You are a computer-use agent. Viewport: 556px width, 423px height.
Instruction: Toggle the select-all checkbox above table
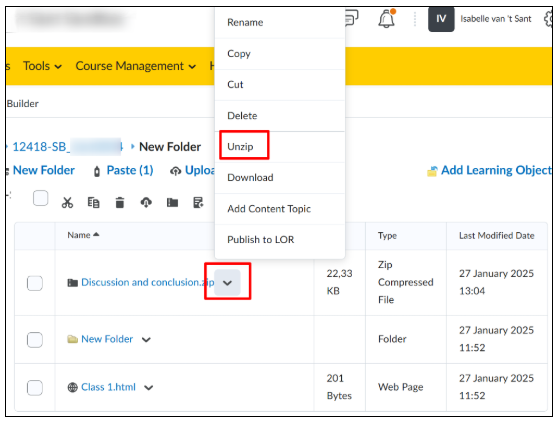pyautogui.click(x=40, y=198)
